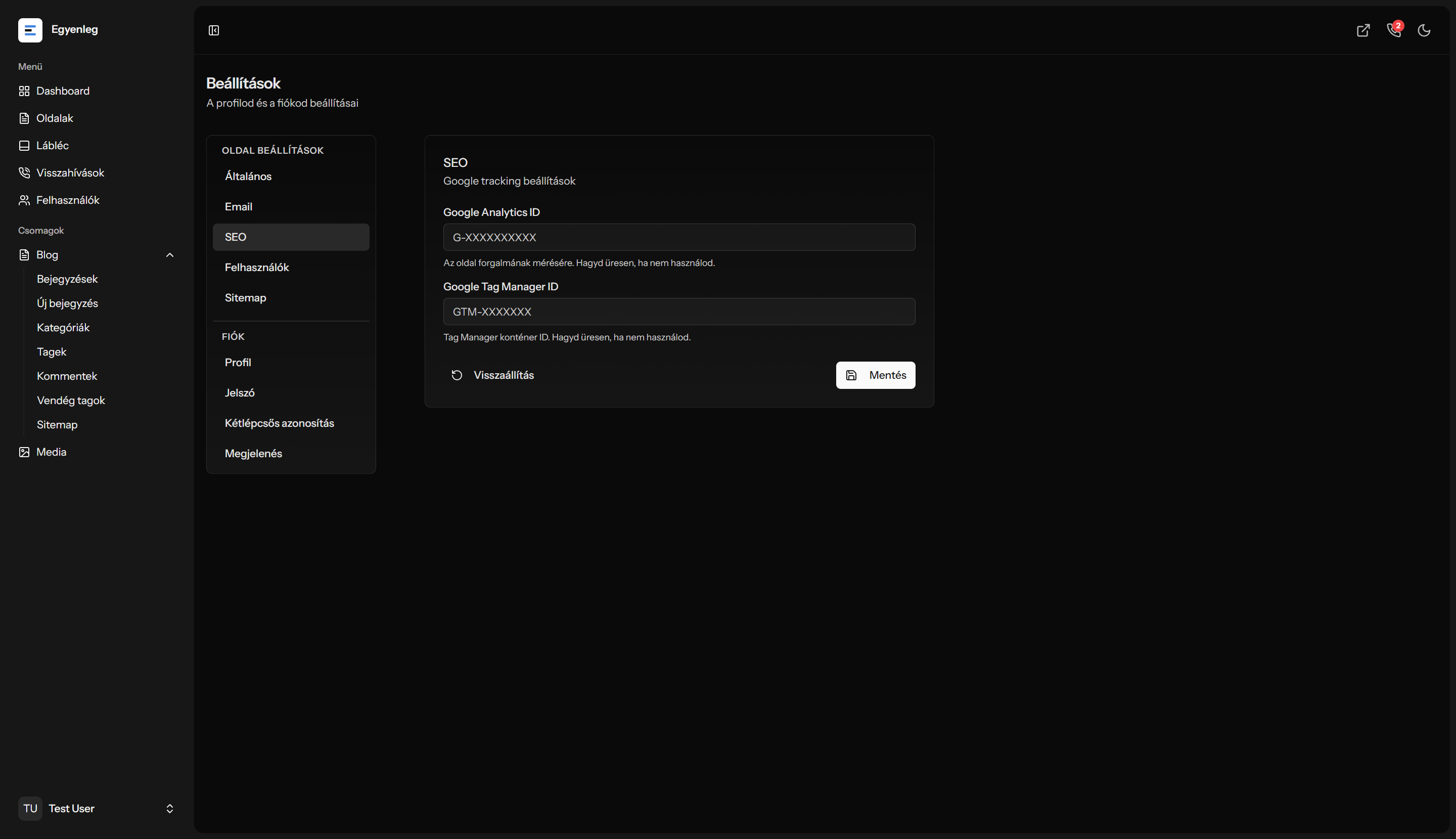Open callback notifications phone icon
This screenshot has height=839, width=1456.
tap(1394, 30)
